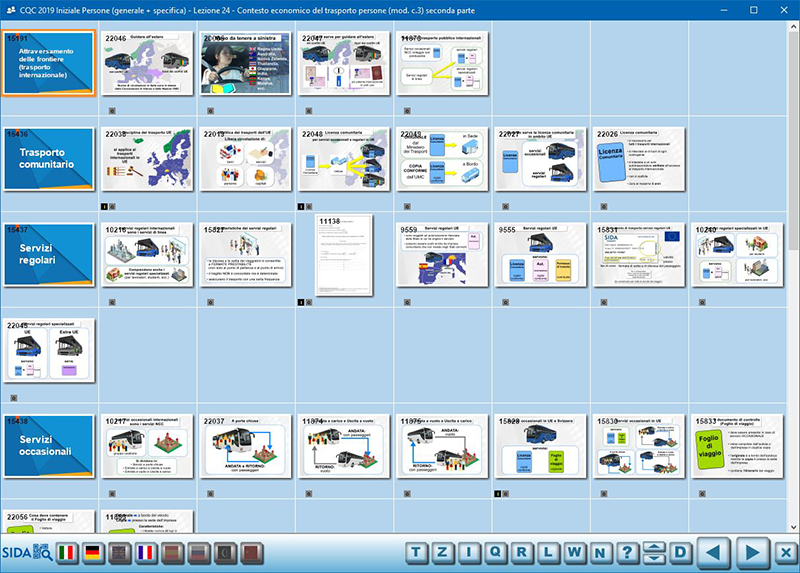The height and width of the screenshot is (573, 800).
Task: Select the Italian flag language button
Action: coord(68,552)
